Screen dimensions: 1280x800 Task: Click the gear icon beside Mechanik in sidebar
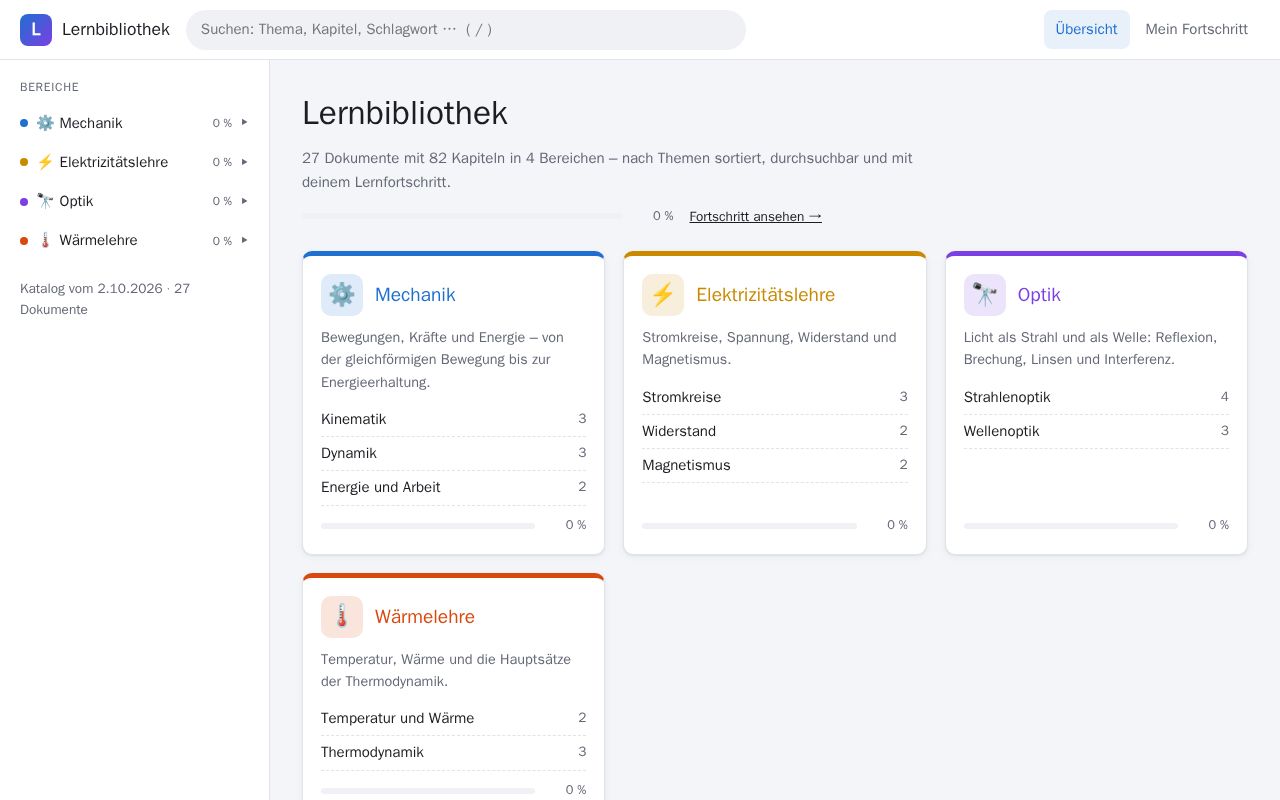(x=45, y=123)
